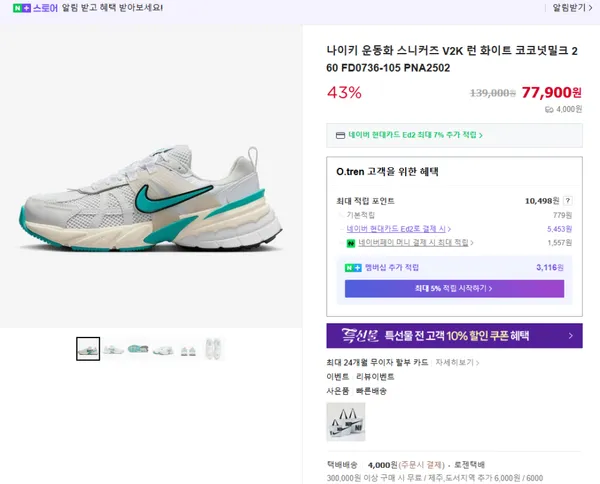This screenshot has width=600, height=484.
Task: Select the last shoe thumbnail
Action: (x=213, y=348)
